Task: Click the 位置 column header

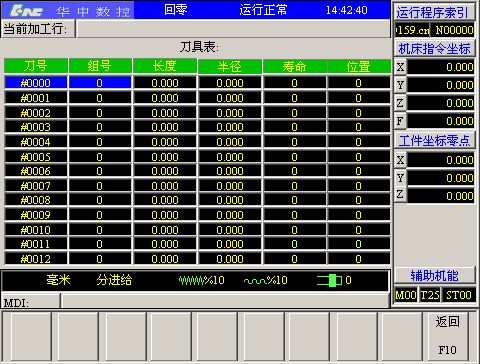Action: (359, 66)
